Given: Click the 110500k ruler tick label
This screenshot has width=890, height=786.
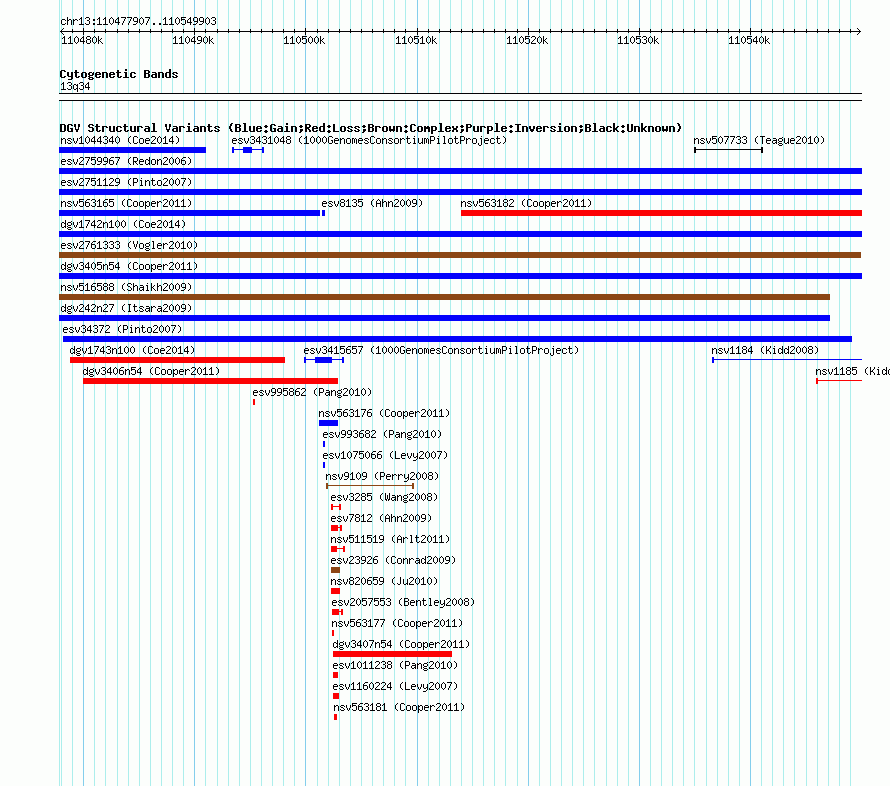Looking at the screenshot, I should click(304, 40).
